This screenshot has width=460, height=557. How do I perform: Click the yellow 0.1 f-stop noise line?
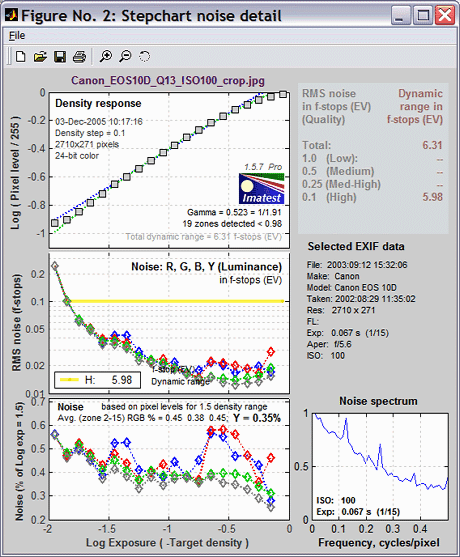coord(177,301)
